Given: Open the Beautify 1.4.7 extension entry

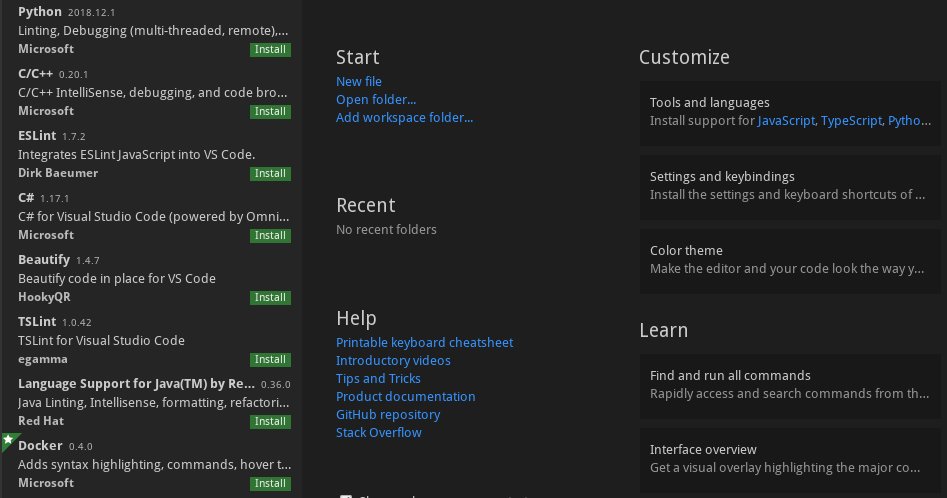Looking at the screenshot, I should pos(151,278).
